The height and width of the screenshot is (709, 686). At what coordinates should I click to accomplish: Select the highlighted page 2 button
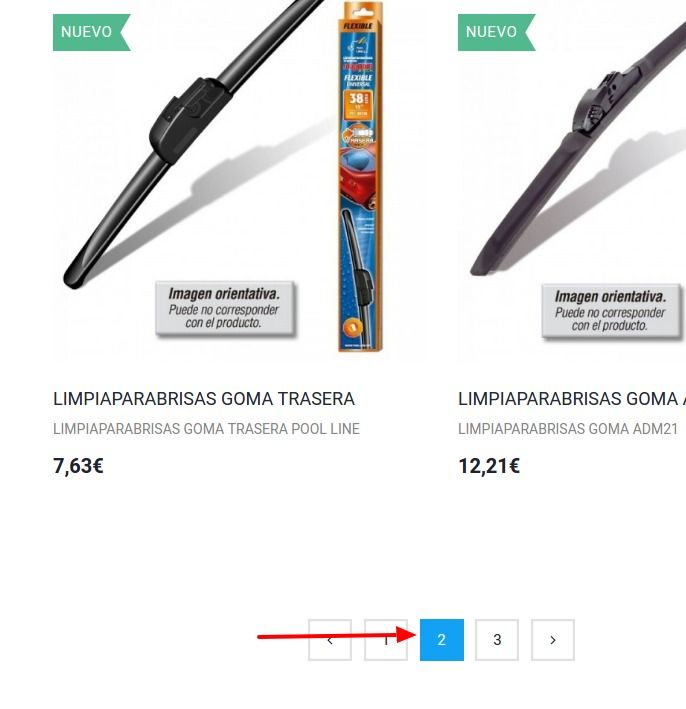[442, 640]
